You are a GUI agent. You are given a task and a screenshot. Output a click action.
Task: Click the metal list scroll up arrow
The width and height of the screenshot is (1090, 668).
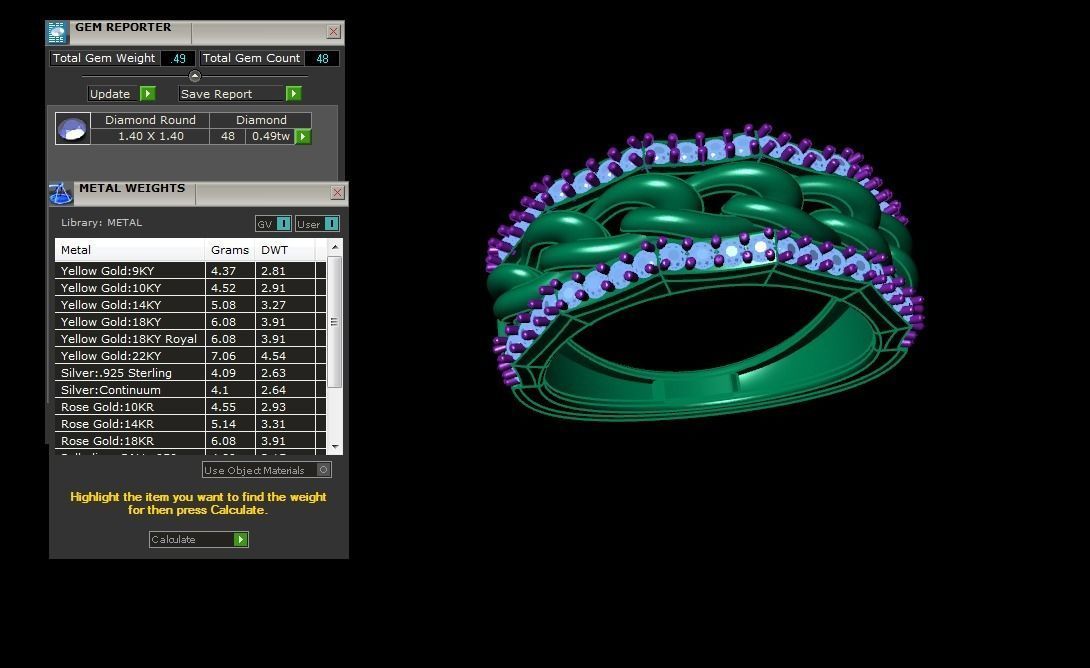[x=335, y=247]
